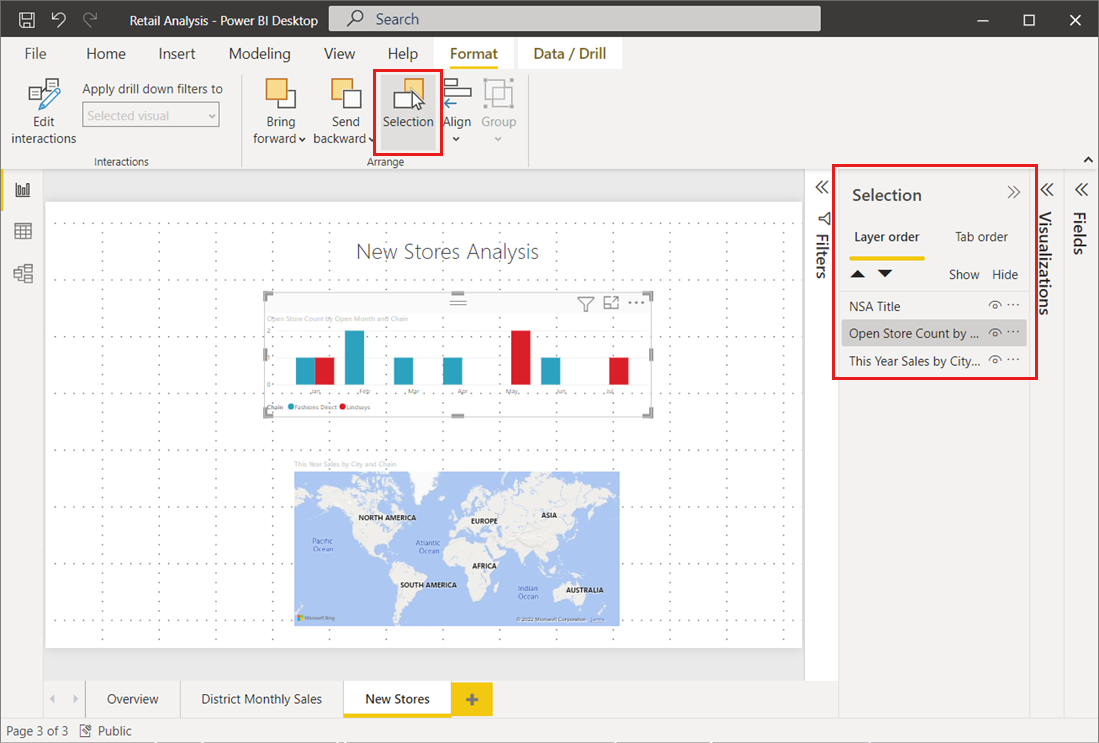Screen dimensions: 1099x743
Task: Open the File menu
Action: point(35,54)
